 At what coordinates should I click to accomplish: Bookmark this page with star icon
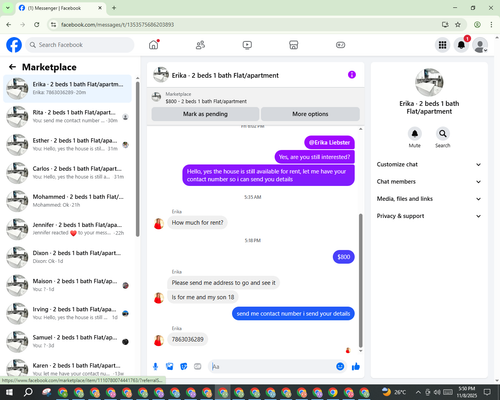(x=458, y=24)
